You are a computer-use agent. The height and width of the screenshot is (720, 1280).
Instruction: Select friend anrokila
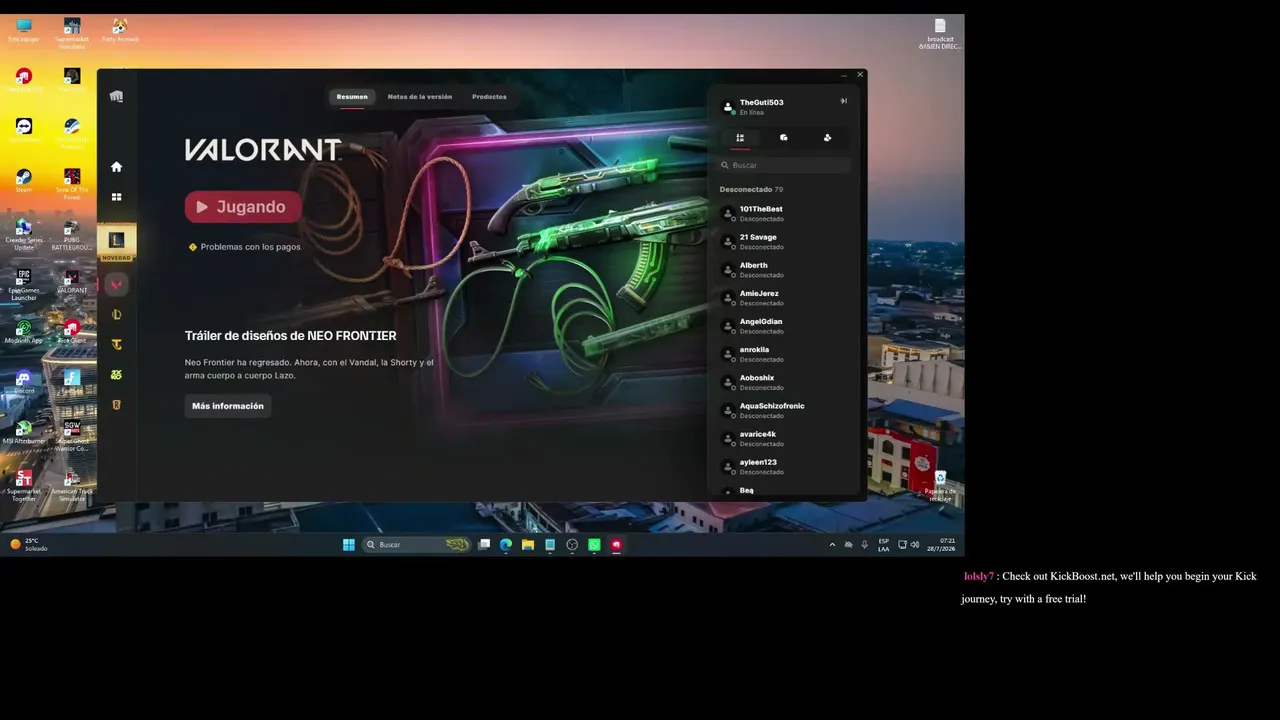pos(786,353)
